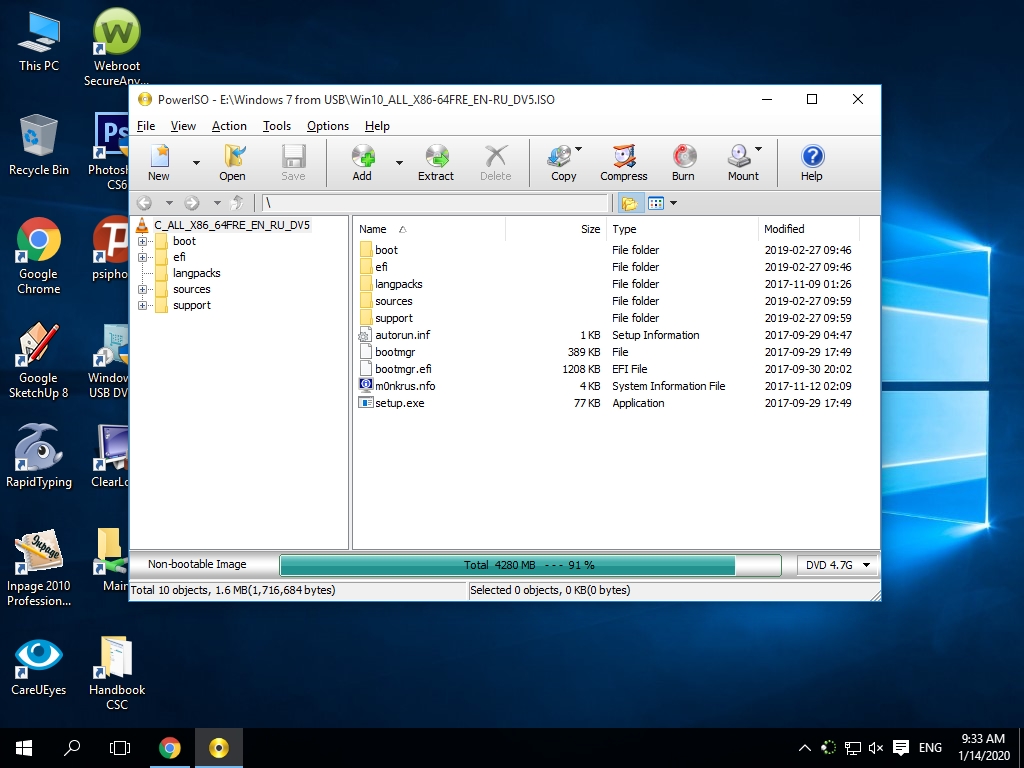Copy the disc using the Copy icon
Image resolution: width=1024 pixels, height=768 pixels.
pyautogui.click(x=560, y=160)
